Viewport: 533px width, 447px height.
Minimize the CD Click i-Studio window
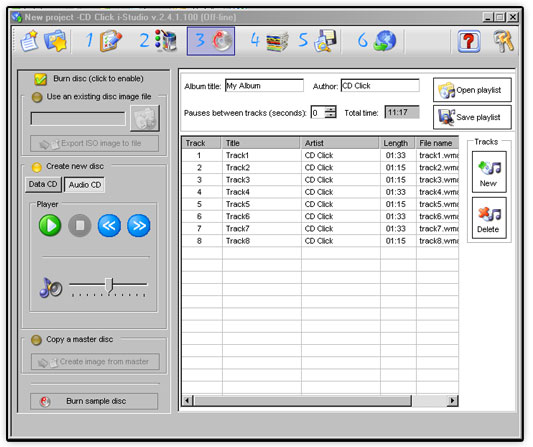coord(487,17)
